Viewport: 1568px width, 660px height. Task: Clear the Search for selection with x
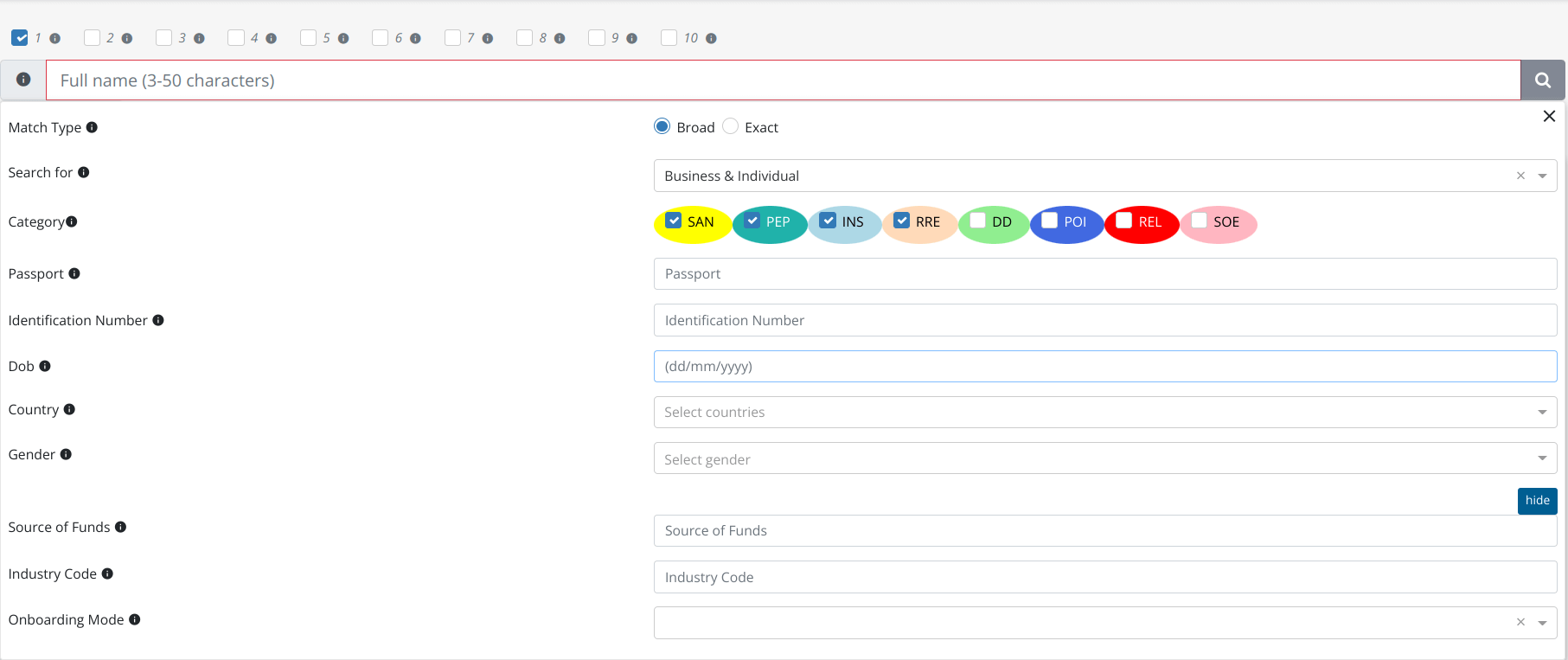[x=1520, y=176]
